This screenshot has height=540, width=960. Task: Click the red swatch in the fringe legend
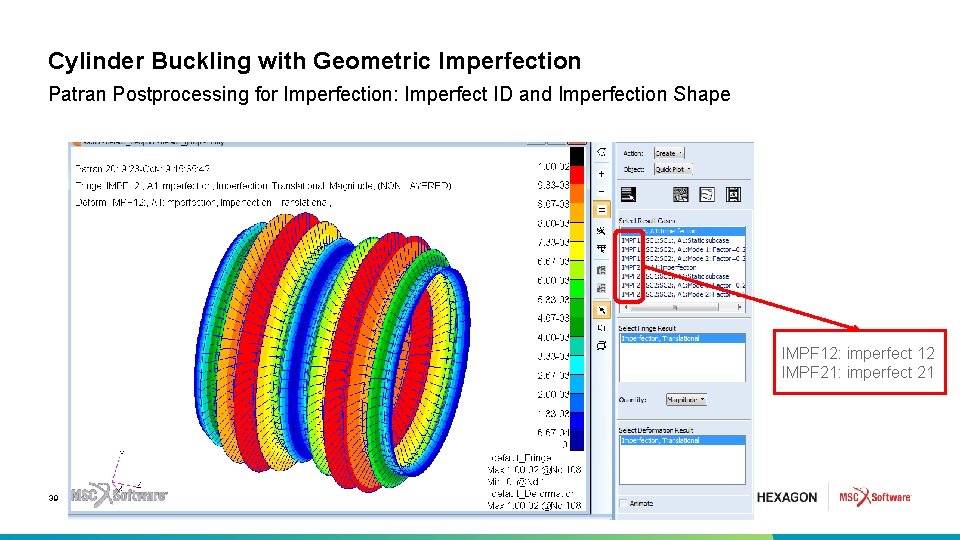pos(577,175)
